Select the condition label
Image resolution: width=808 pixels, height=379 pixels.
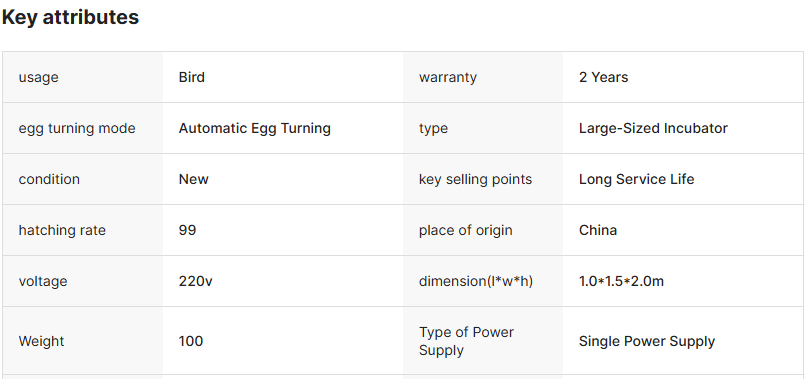click(x=49, y=179)
